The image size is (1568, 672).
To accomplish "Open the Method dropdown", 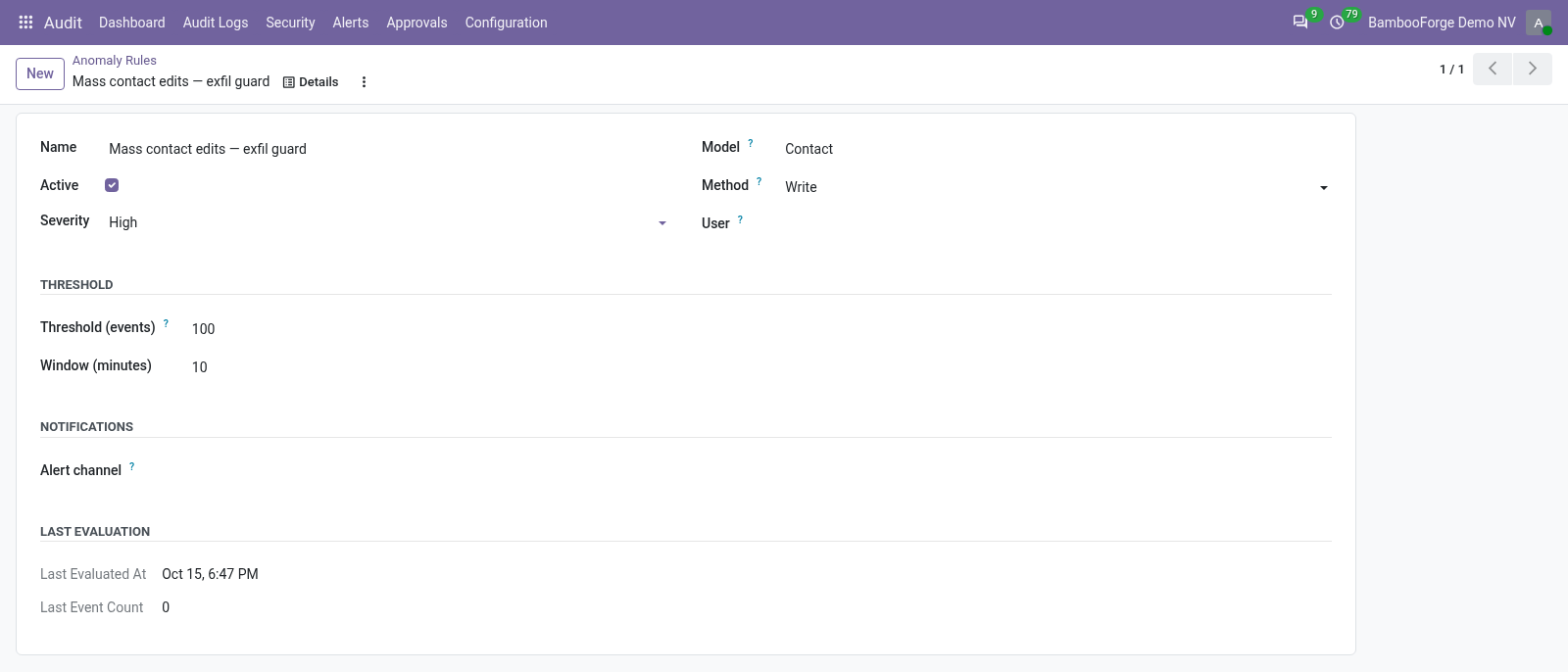I will 1056,187.
